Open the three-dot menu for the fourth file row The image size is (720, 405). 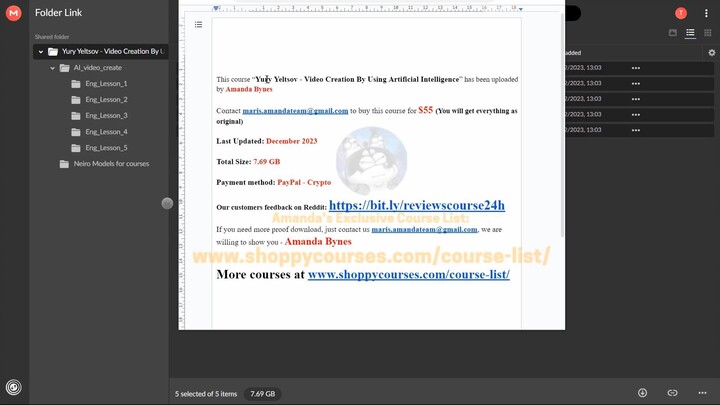[636, 115]
